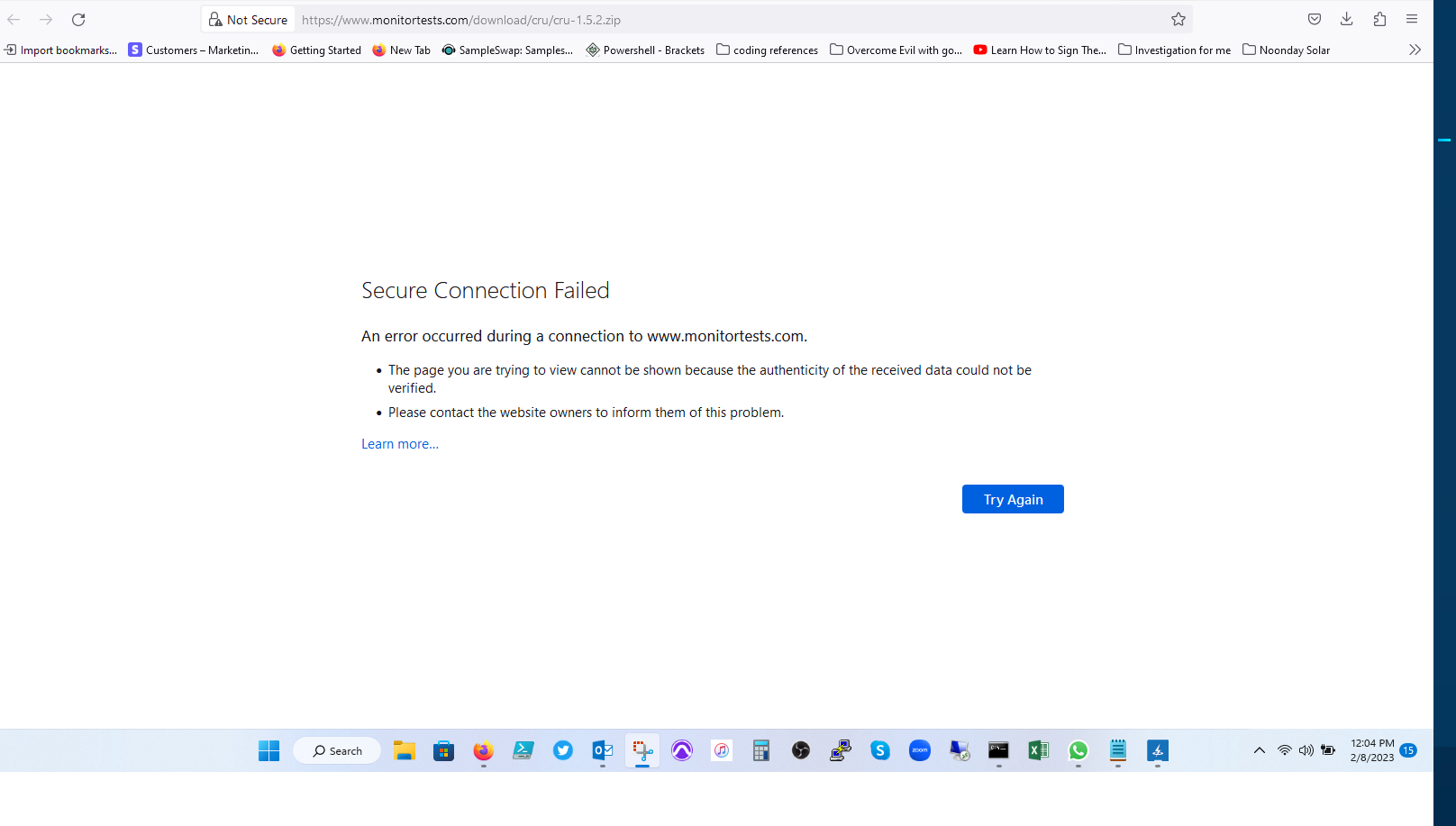Open the Noonday Solar bookmark folder

click(x=1286, y=50)
